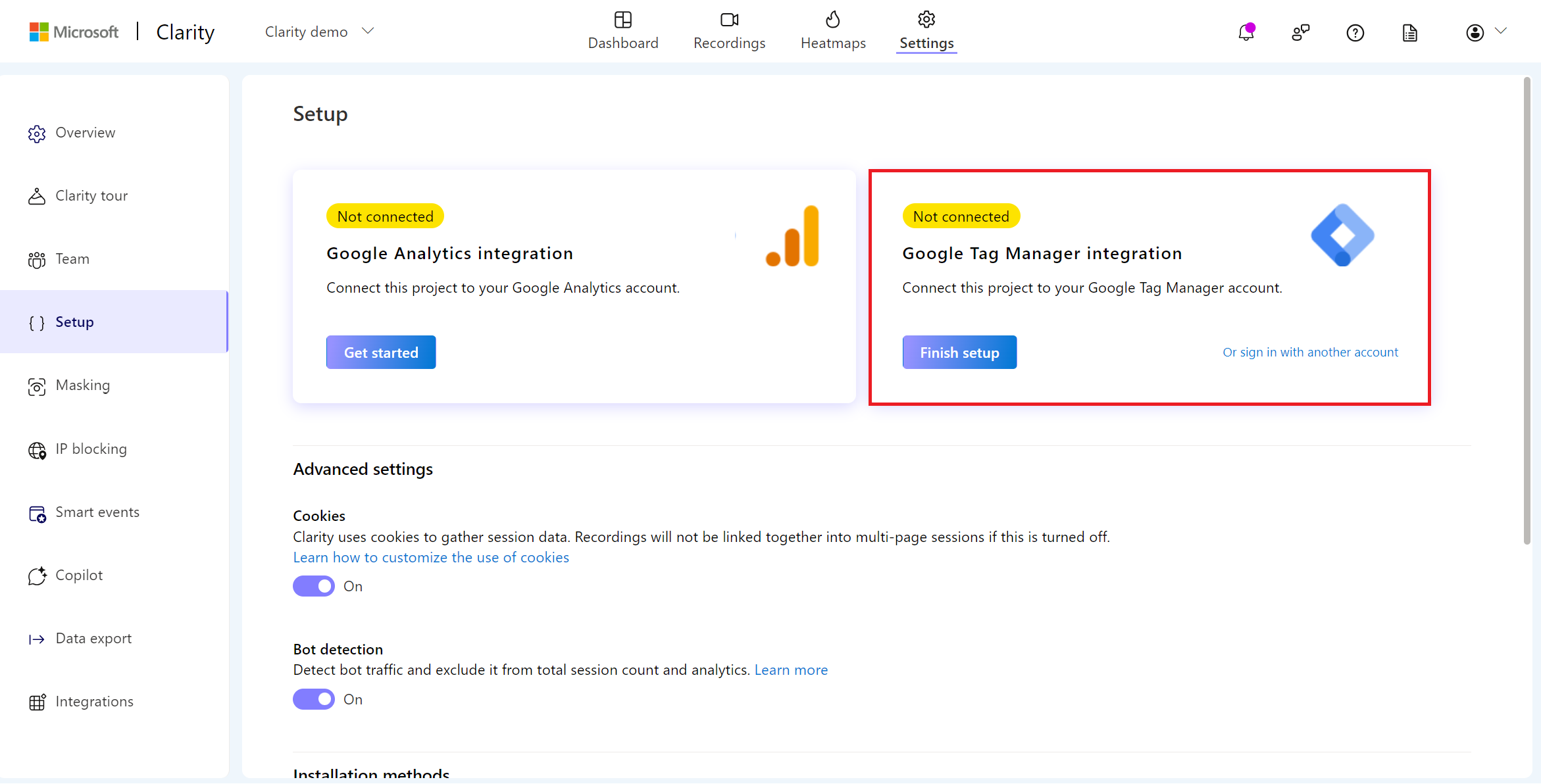
Task: Open Overview in the settings sidebar
Action: (x=114, y=133)
